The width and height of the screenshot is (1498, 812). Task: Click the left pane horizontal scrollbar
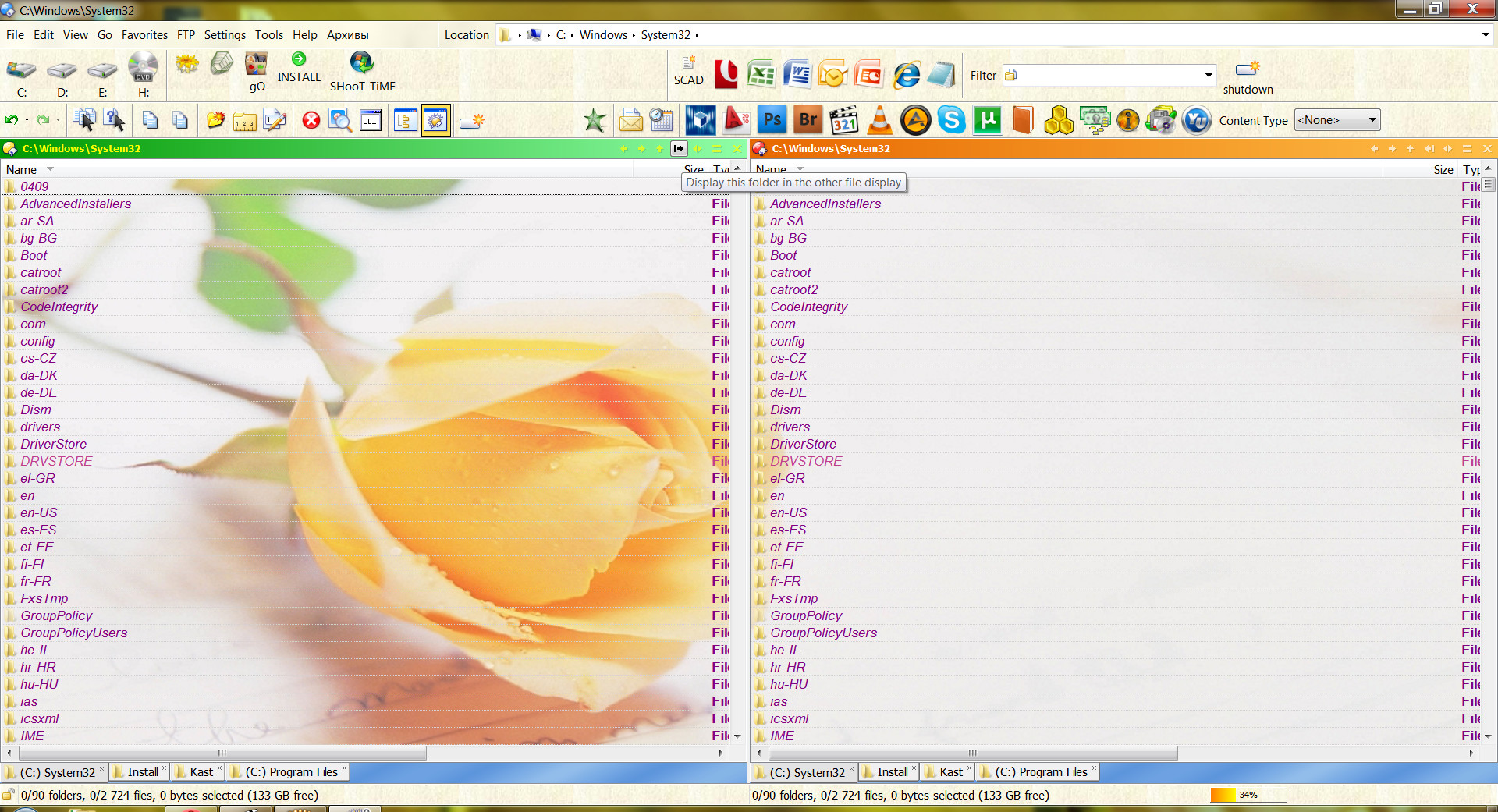[x=222, y=753]
